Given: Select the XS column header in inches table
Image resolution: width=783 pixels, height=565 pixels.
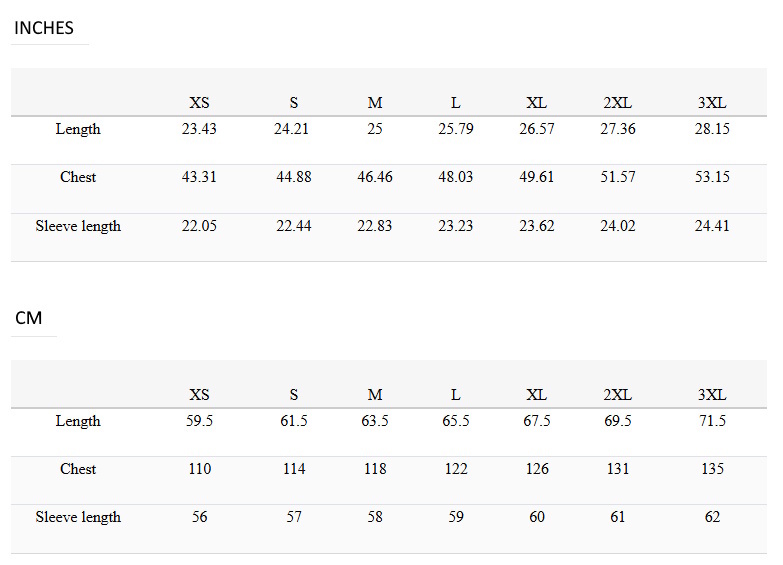Looking at the screenshot, I should [199, 103].
